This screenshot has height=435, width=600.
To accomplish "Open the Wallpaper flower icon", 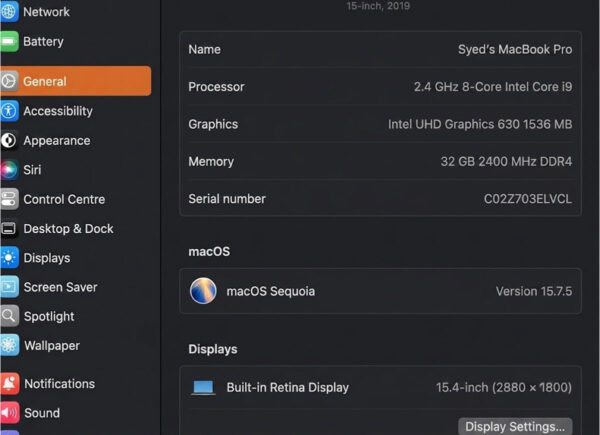I will [8, 345].
